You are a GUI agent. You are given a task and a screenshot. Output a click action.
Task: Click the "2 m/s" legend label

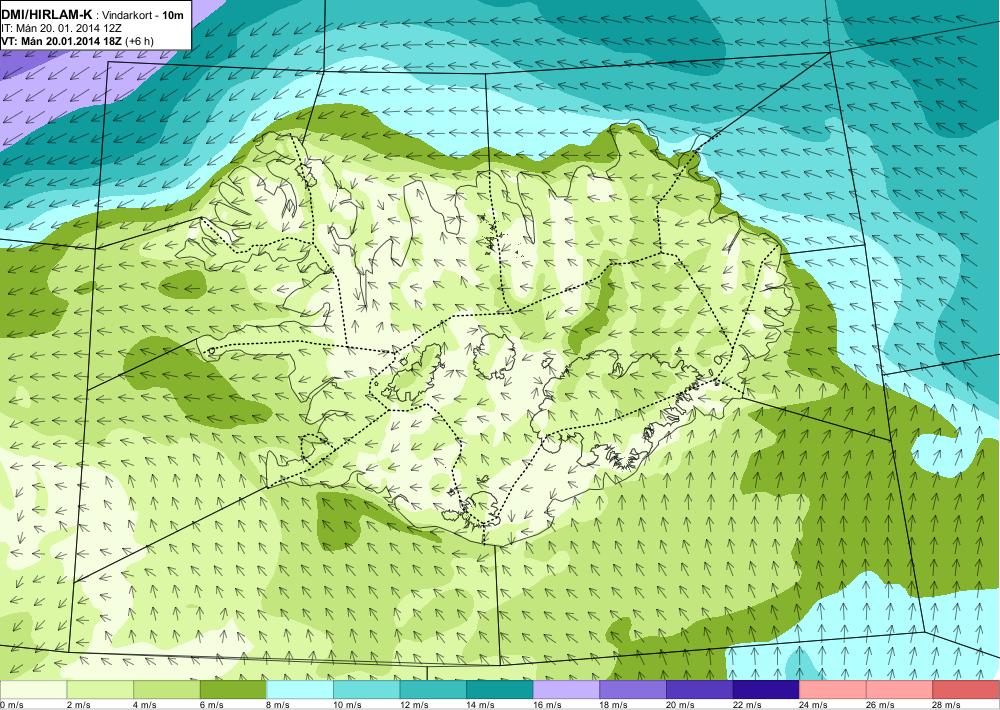[x=78, y=705]
